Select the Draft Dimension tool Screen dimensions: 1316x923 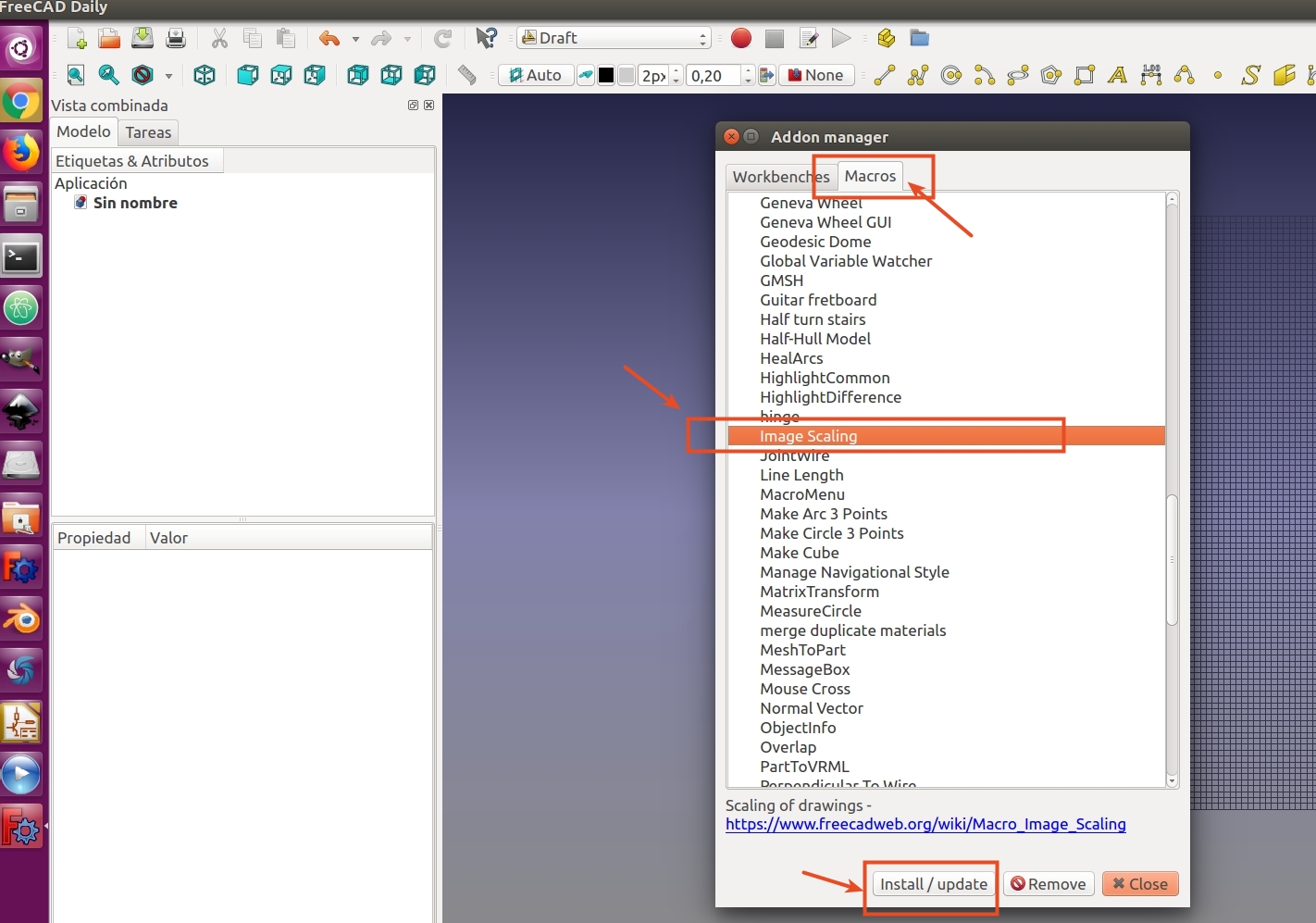coord(1151,75)
